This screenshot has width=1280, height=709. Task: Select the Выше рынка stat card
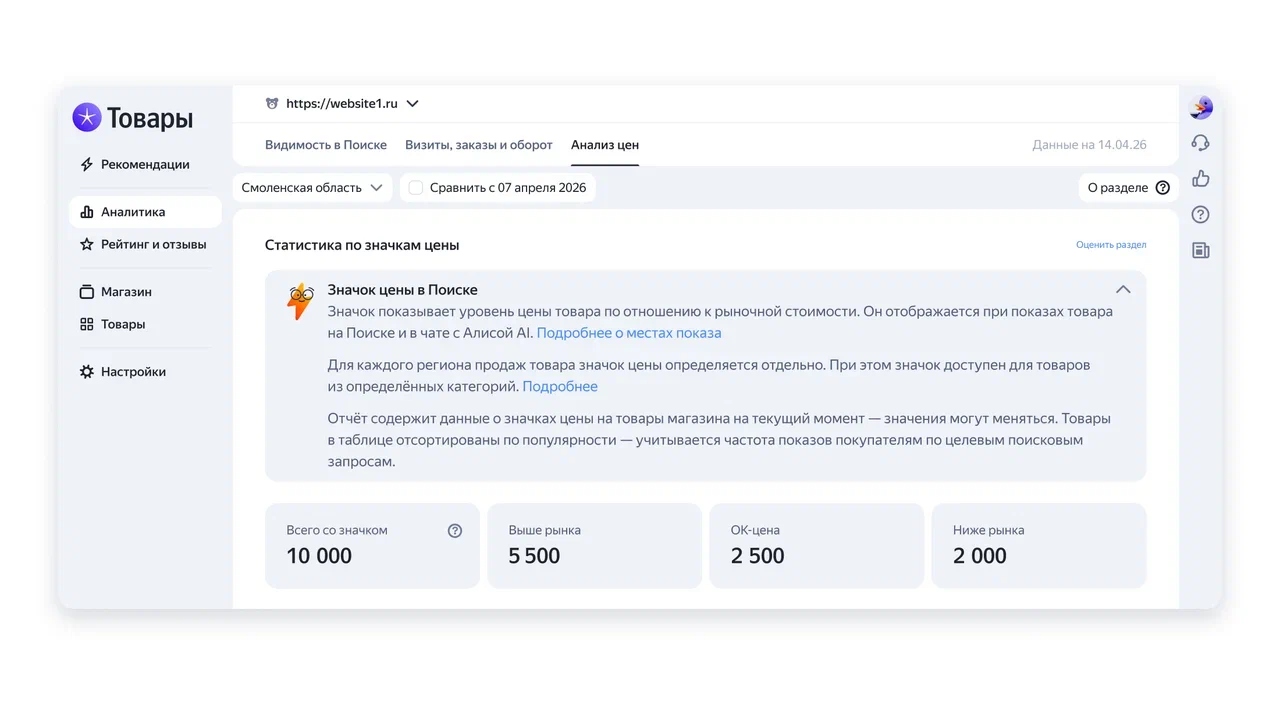(x=594, y=545)
